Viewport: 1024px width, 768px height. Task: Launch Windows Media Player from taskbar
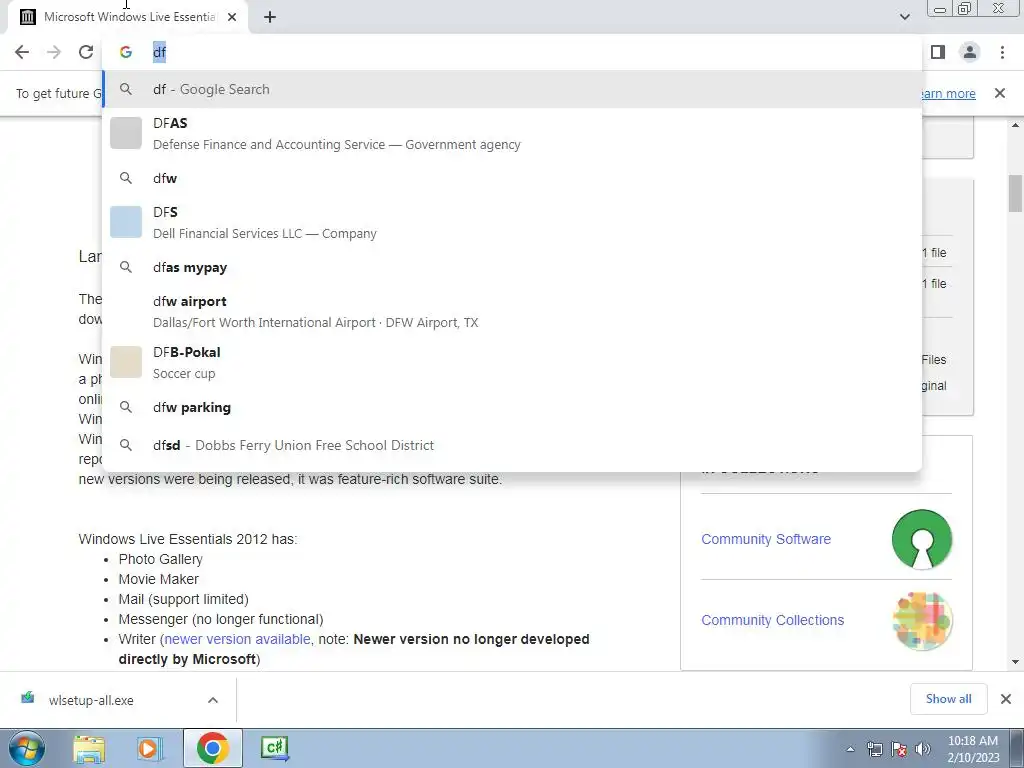click(150, 748)
